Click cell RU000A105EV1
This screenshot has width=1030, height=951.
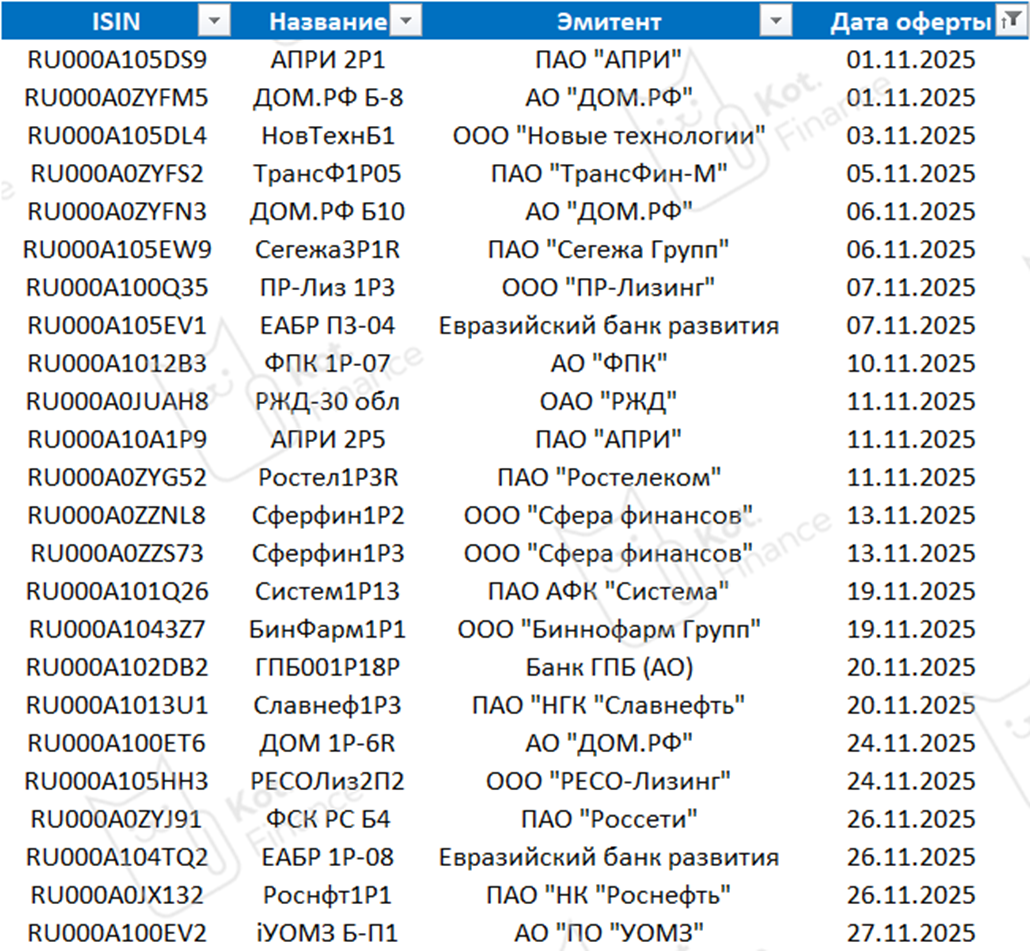(117, 326)
